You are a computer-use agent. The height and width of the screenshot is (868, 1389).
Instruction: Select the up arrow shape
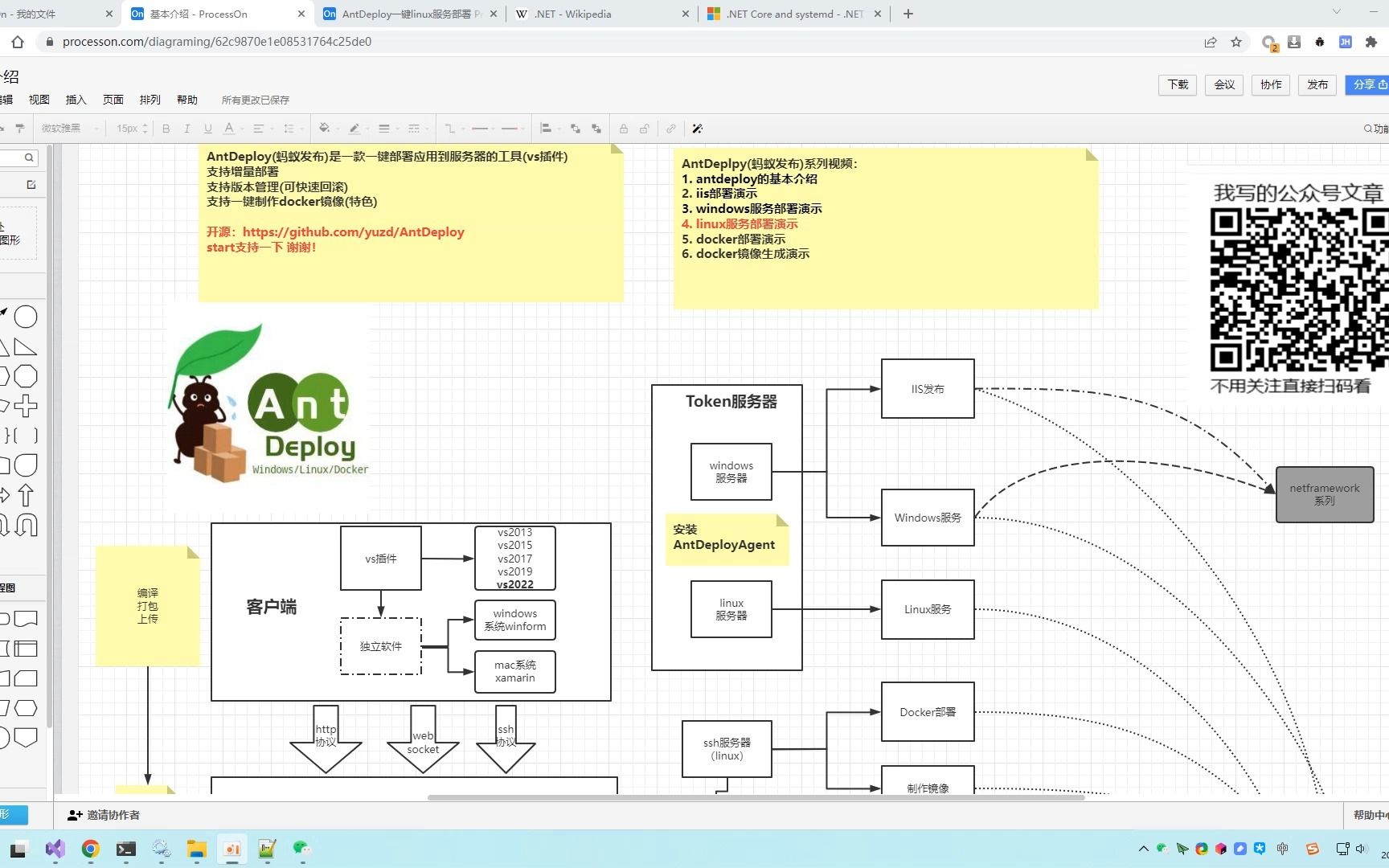coord(26,495)
